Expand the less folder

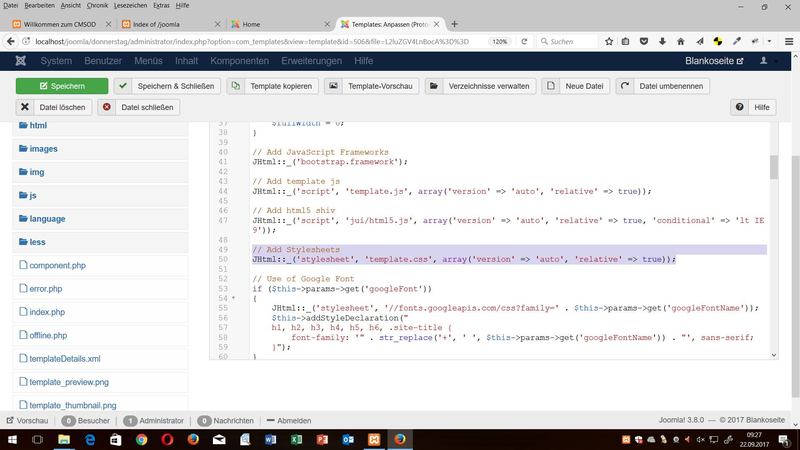click(37, 242)
